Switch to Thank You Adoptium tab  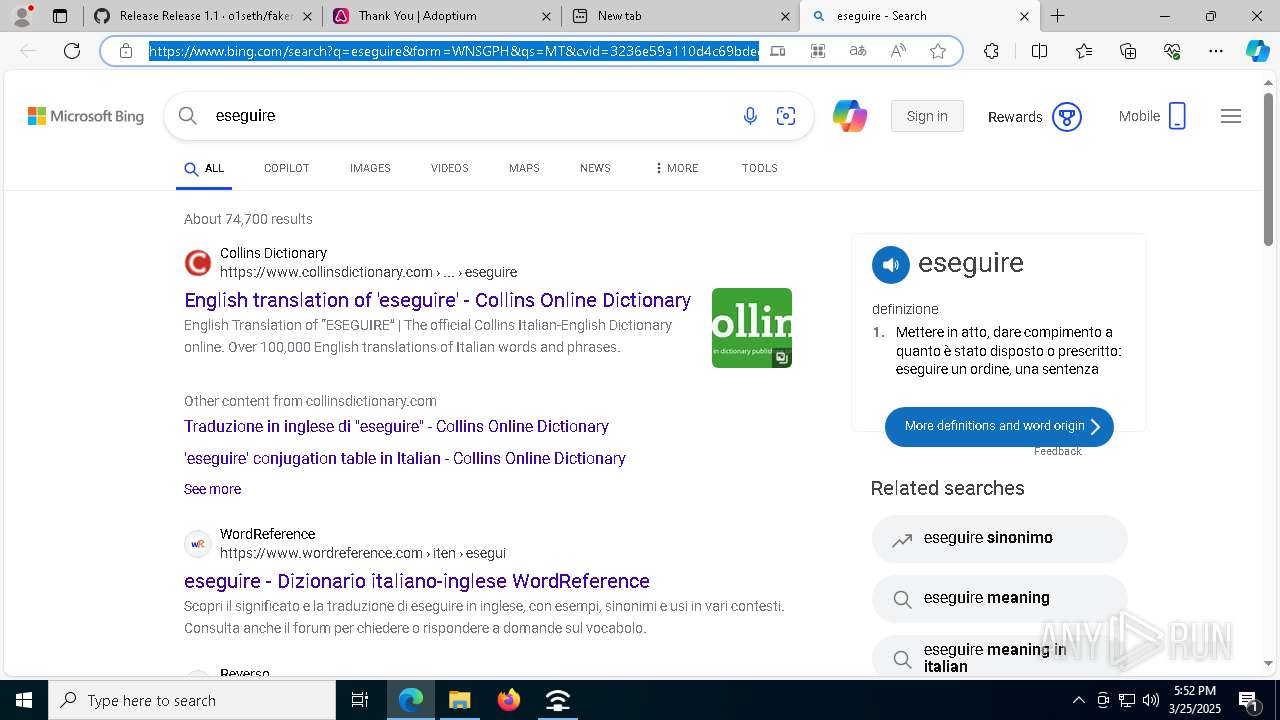pos(442,16)
